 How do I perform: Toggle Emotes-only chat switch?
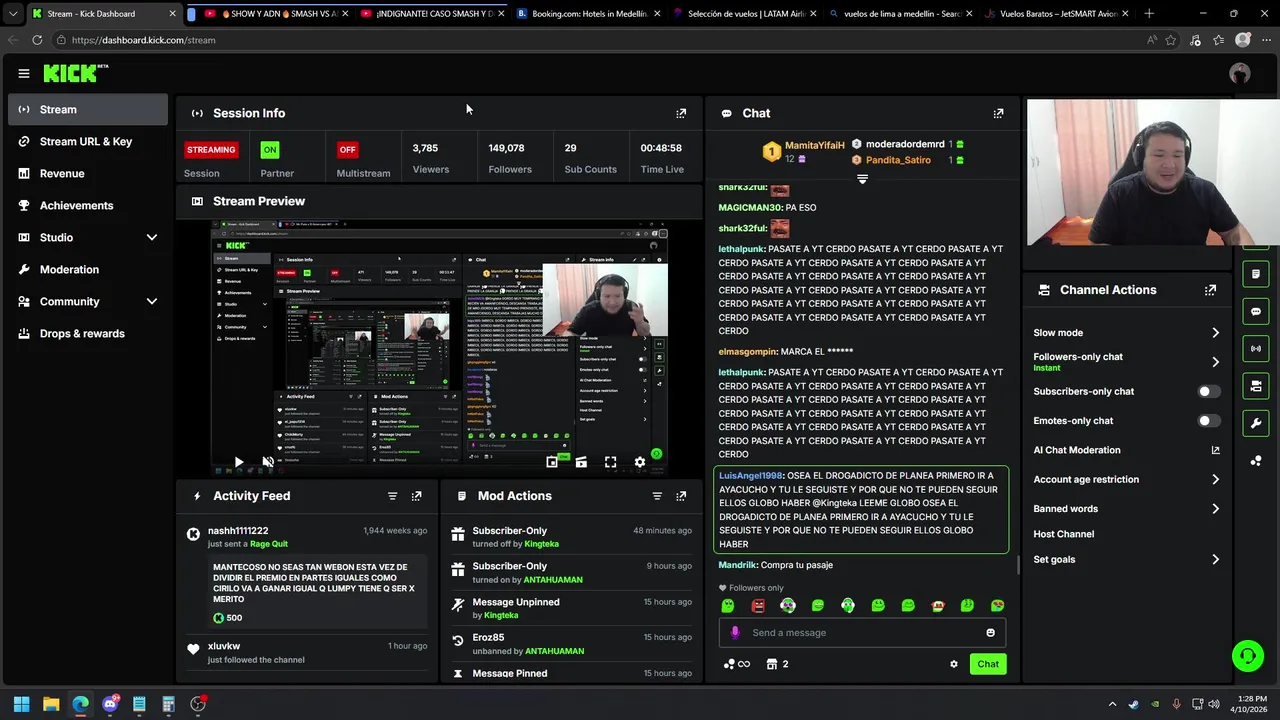[1208, 420]
